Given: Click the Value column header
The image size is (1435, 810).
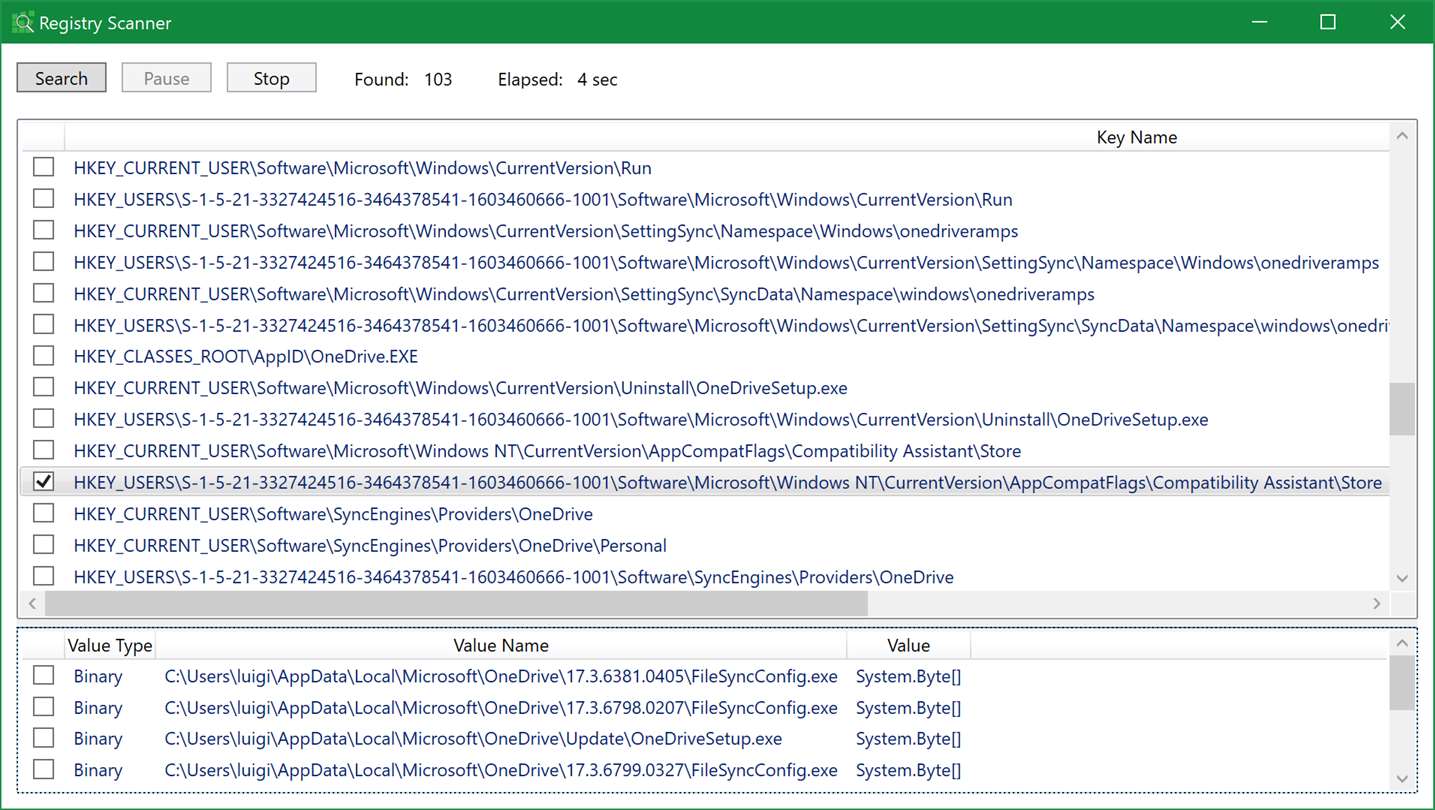Looking at the screenshot, I should point(908,646).
